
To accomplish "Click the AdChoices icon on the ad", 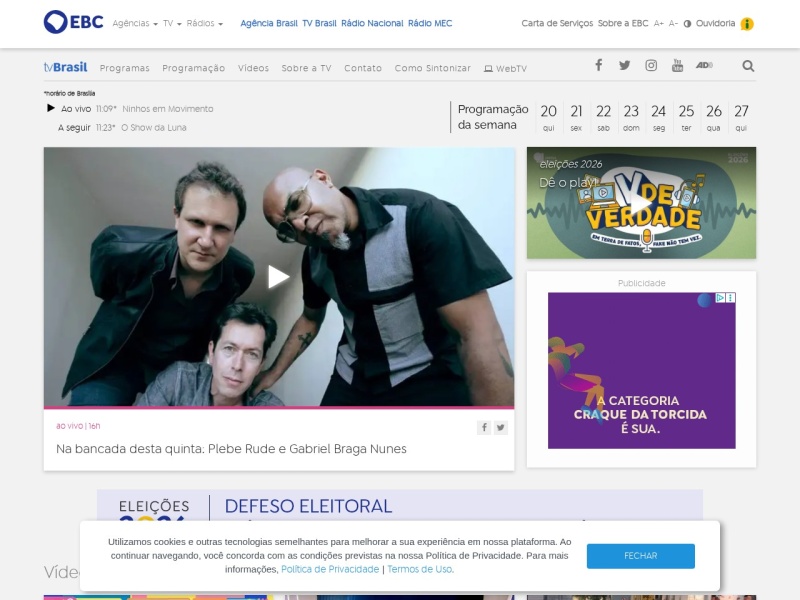I will [x=720, y=297].
